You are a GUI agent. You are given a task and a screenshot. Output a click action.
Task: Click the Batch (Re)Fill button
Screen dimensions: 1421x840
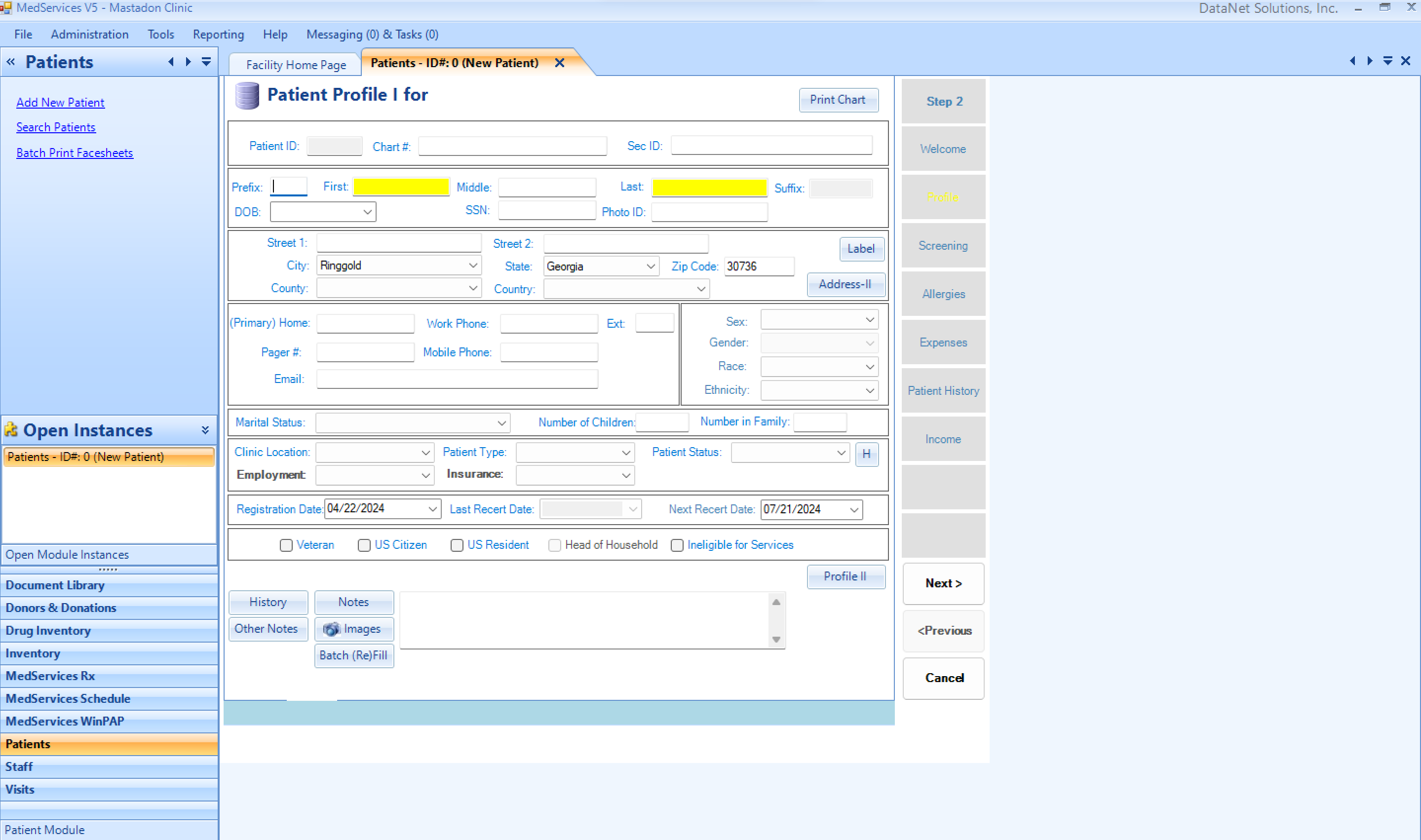pos(354,655)
